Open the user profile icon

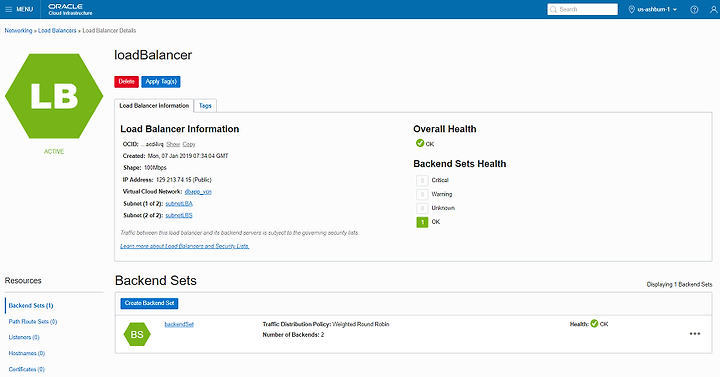(714, 9)
